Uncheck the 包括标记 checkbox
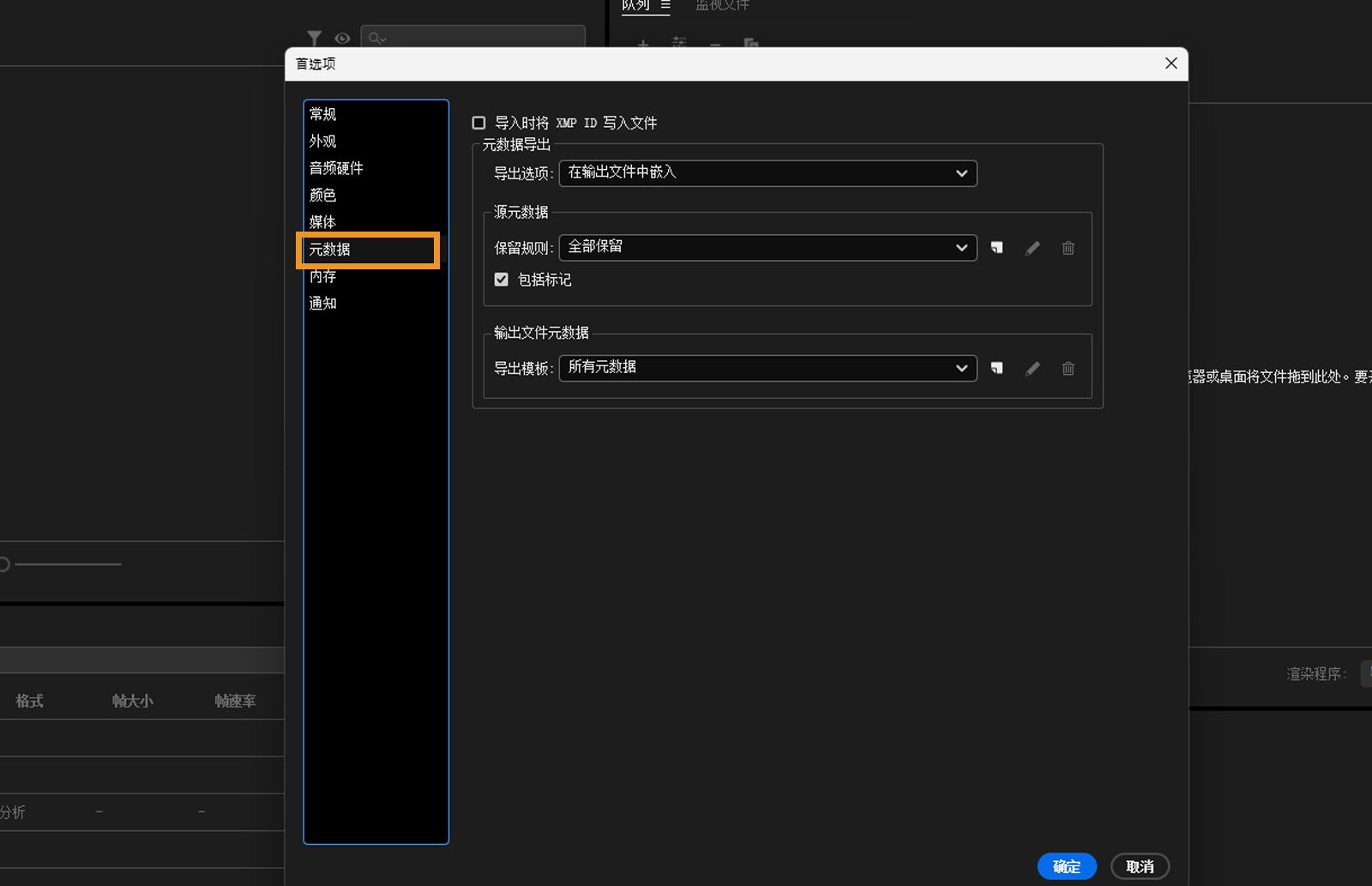The width and height of the screenshot is (1372, 886). 501,279
